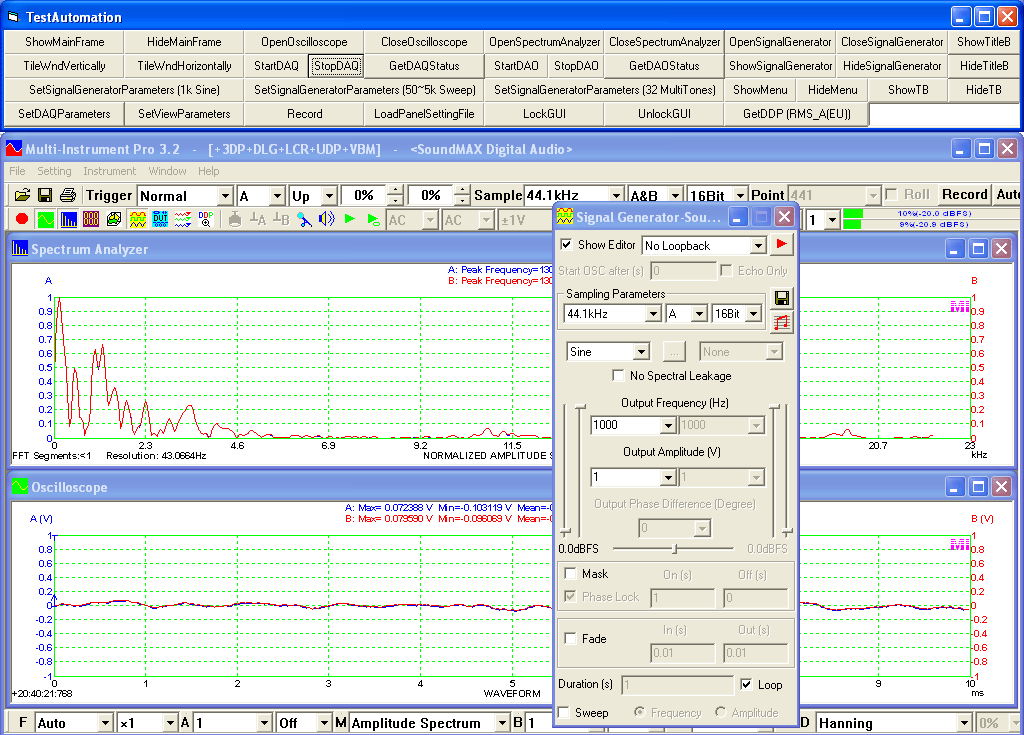The width and height of the screenshot is (1024, 735).
Task: Open the No Loopback dropdown
Action: click(757, 246)
